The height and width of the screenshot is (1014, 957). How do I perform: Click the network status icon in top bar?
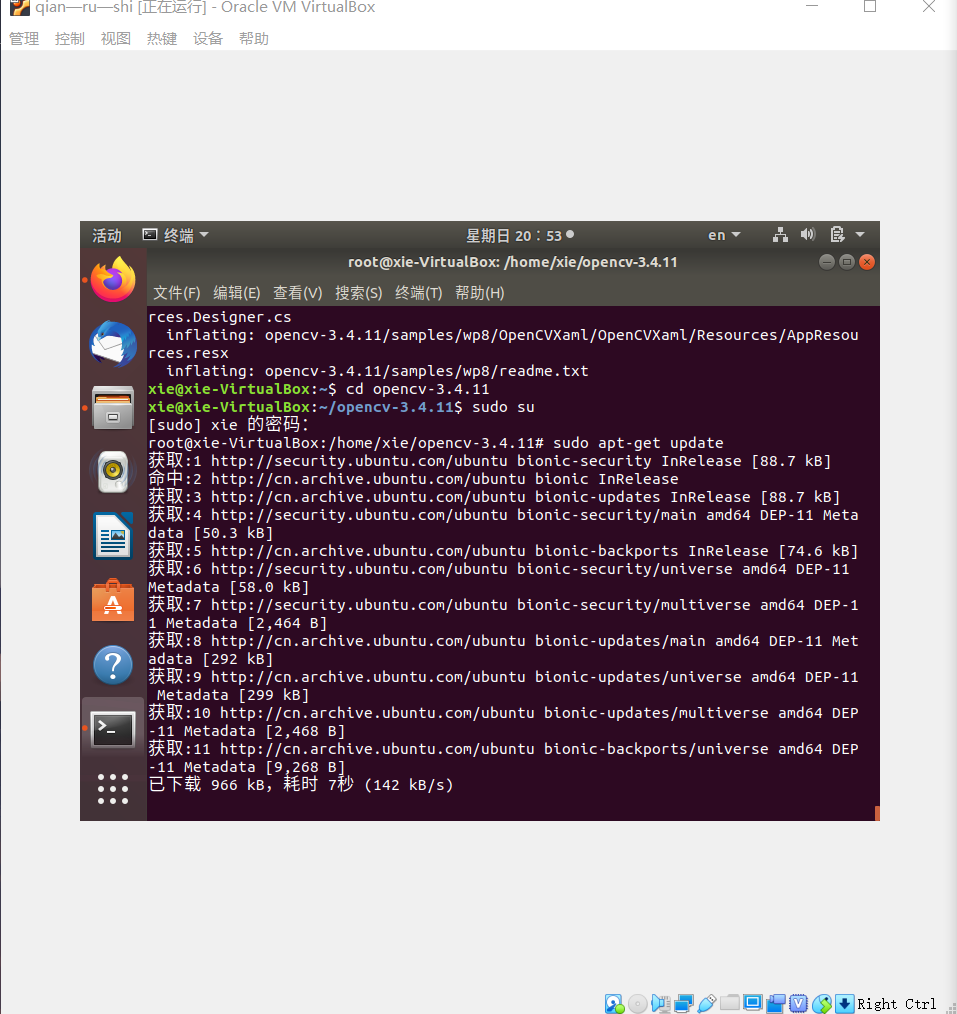[x=780, y=235]
